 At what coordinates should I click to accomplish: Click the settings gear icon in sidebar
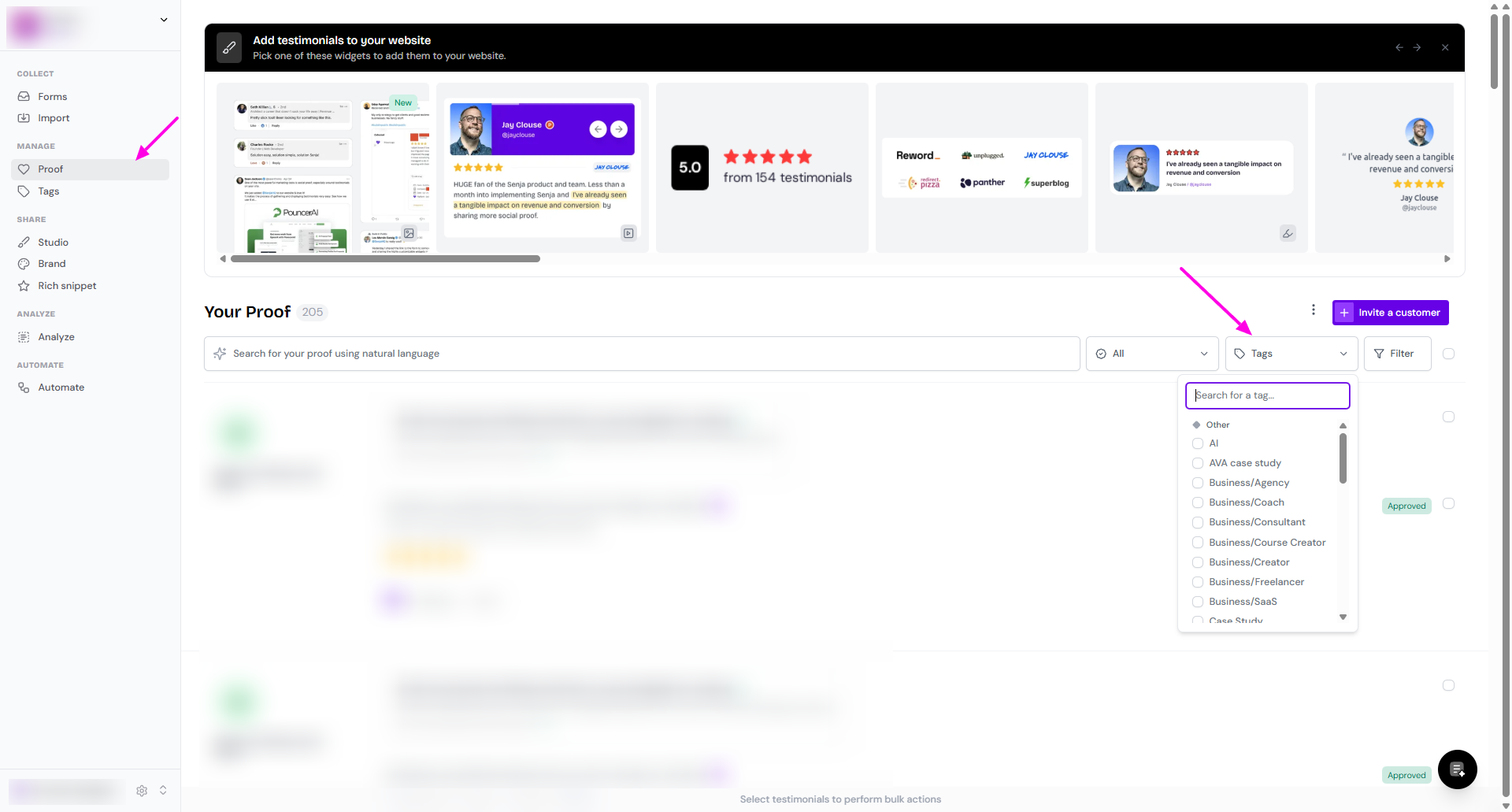pyautogui.click(x=142, y=791)
